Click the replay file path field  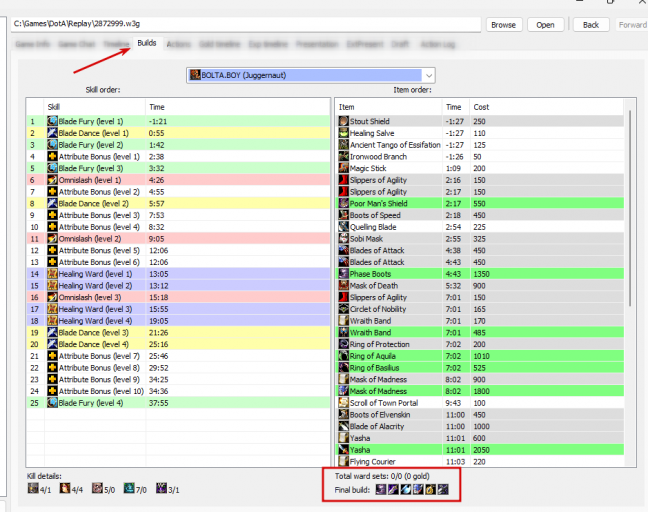(246, 24)
